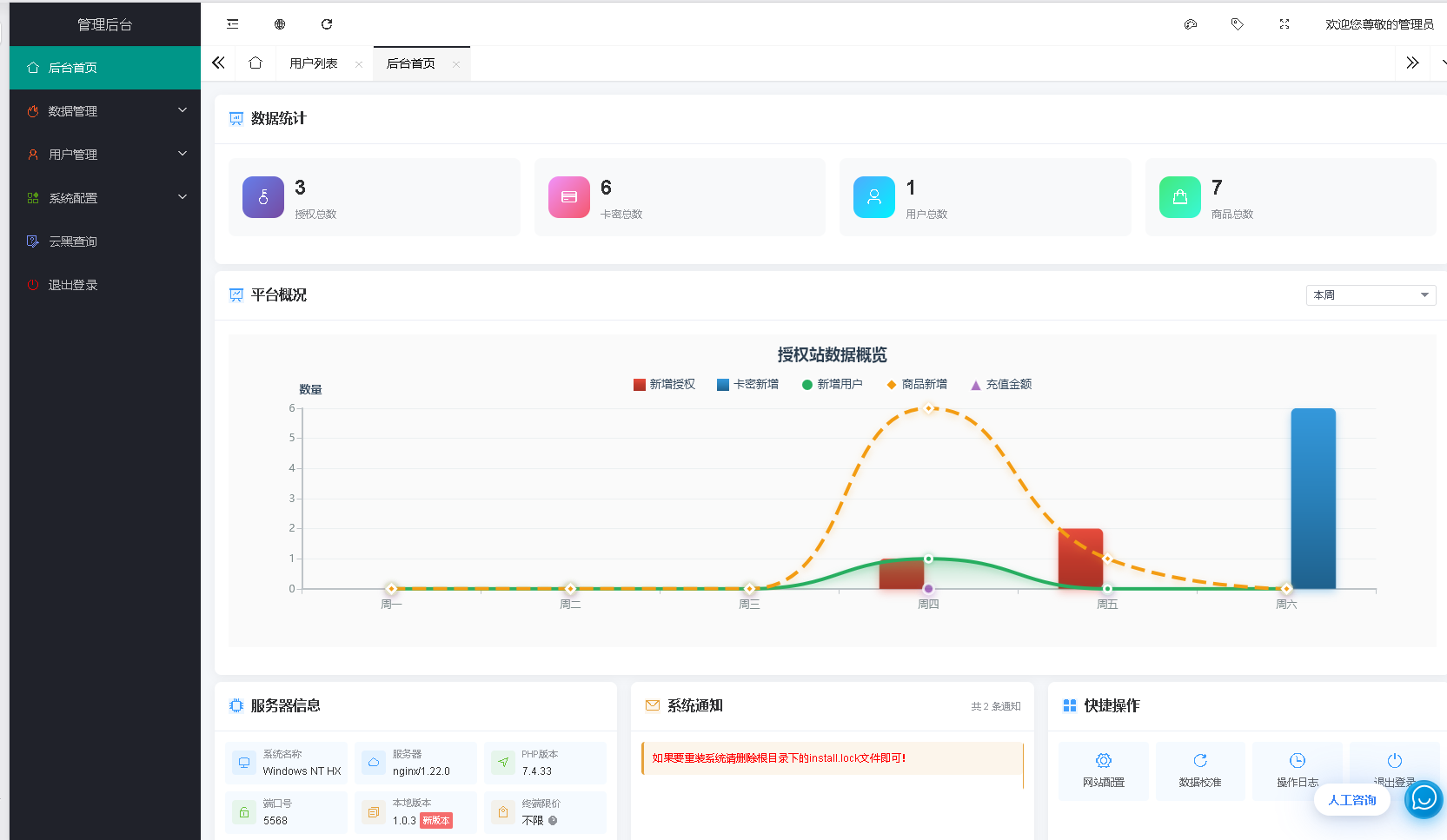The height and width of the screenshot is (840, 1447).
Task: Enter fullscreen via the expand icon
Action: pyautogui.click(x=1284, y=23)
